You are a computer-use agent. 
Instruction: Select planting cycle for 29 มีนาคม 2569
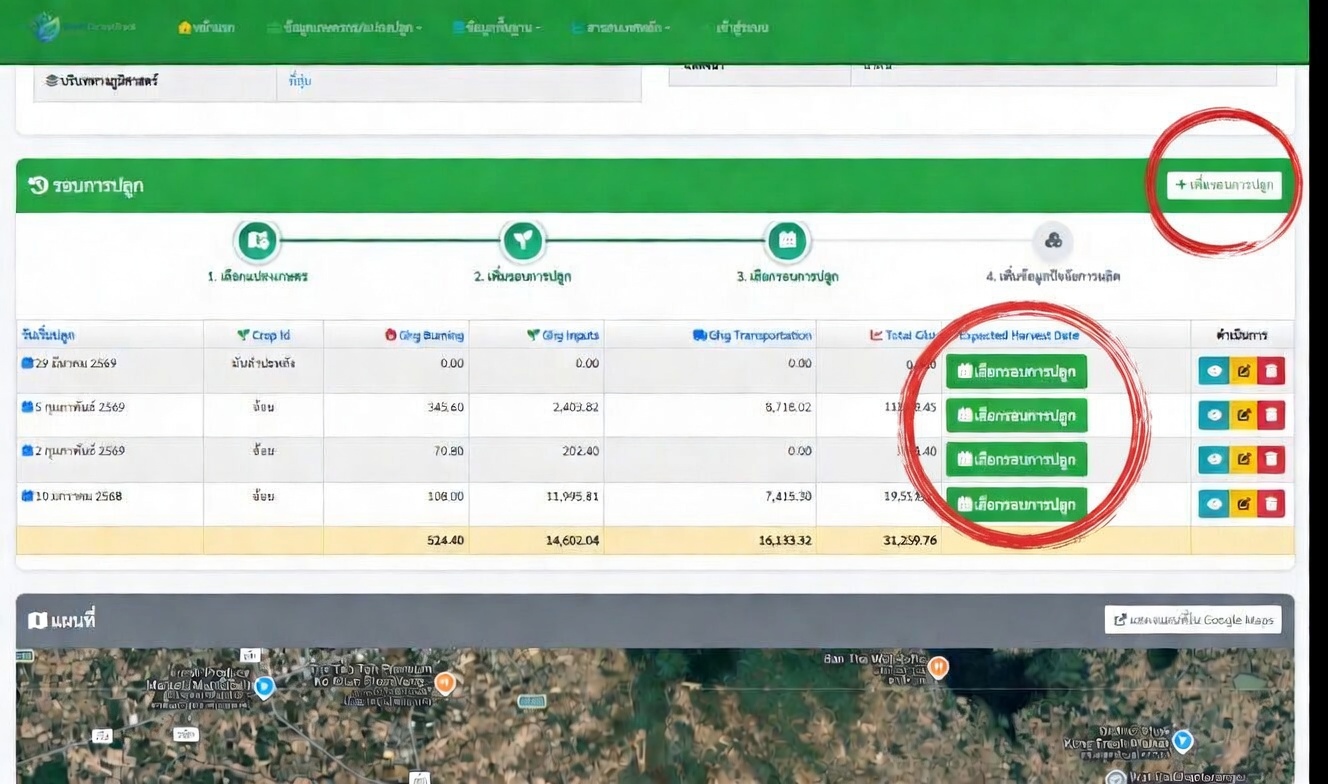pyautogui.click(x=1016, y=371)
